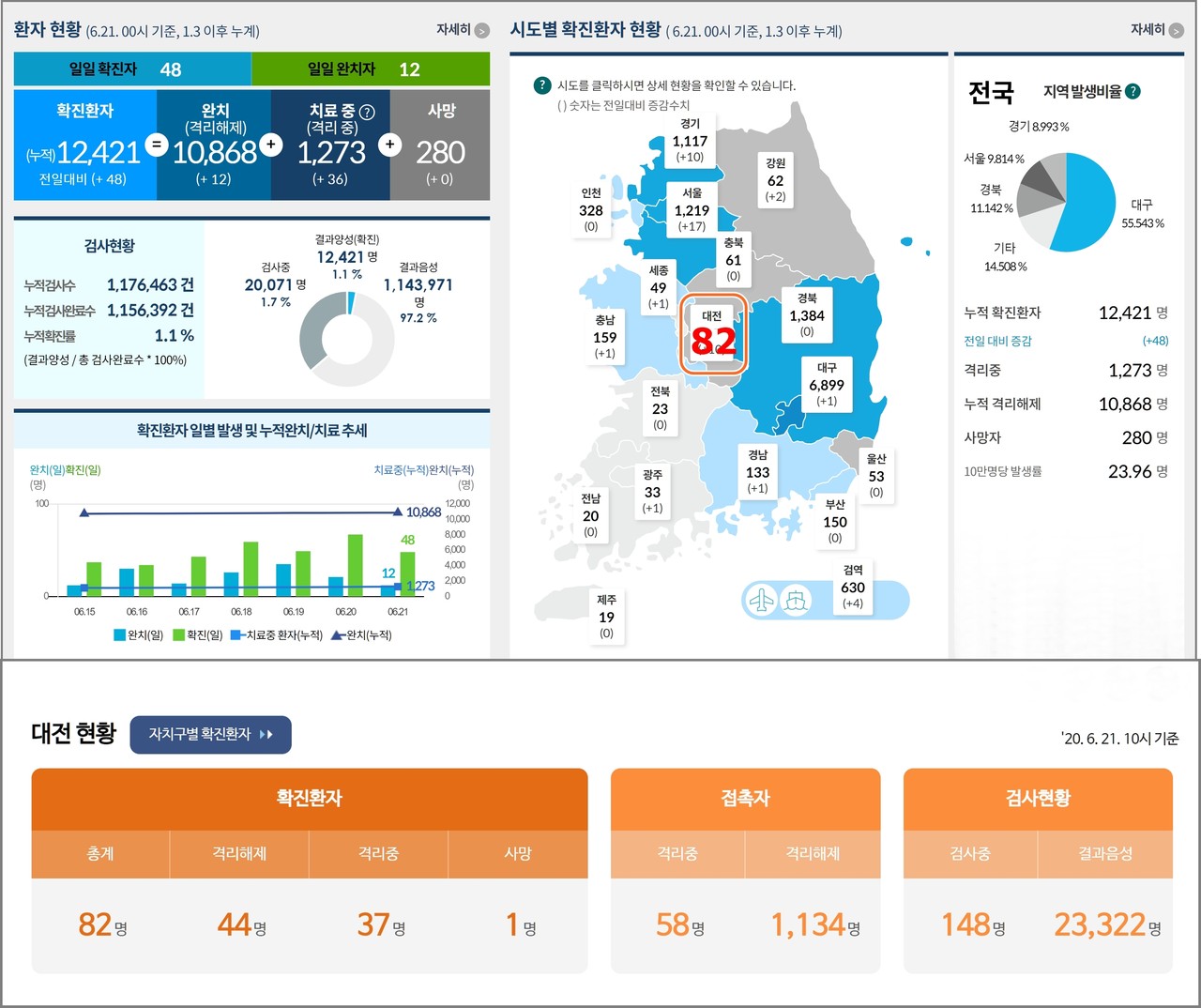Click the 확진(일) legend green swatch
Image resolution: width=1201 pixels, height=1008 pixels.
(x=179, y=635)
